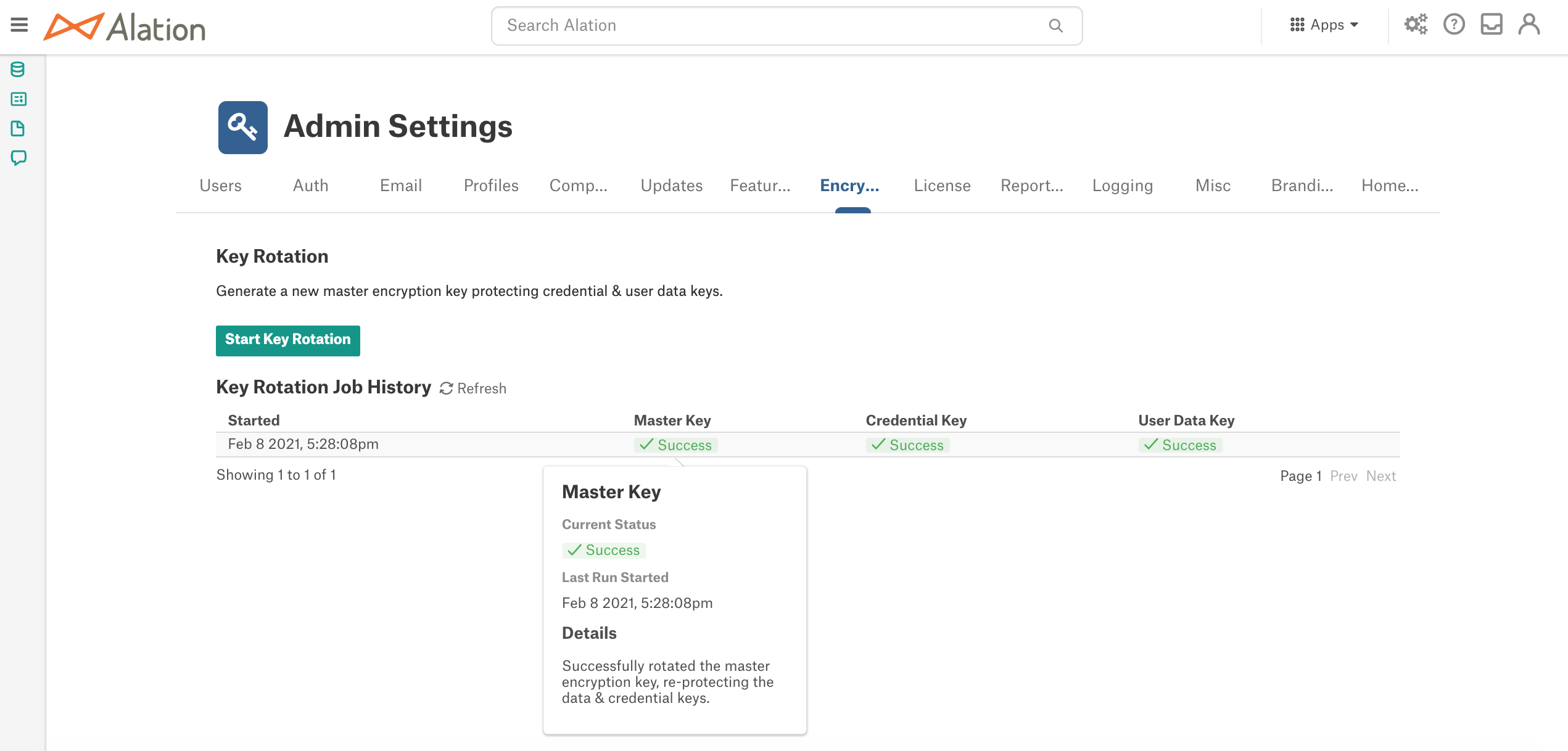
Task: Open the Apps dropdown menu
Action: click(x=1324, y=25)
